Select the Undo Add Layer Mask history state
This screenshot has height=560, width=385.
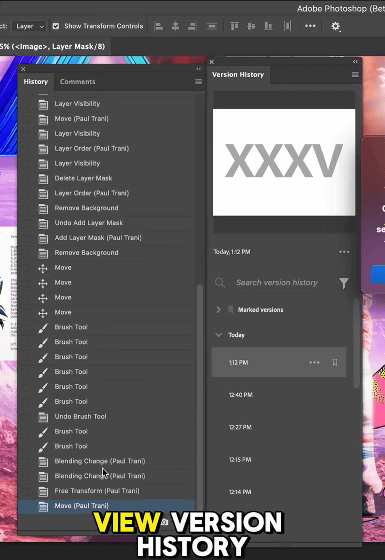(x=106, y=223)
